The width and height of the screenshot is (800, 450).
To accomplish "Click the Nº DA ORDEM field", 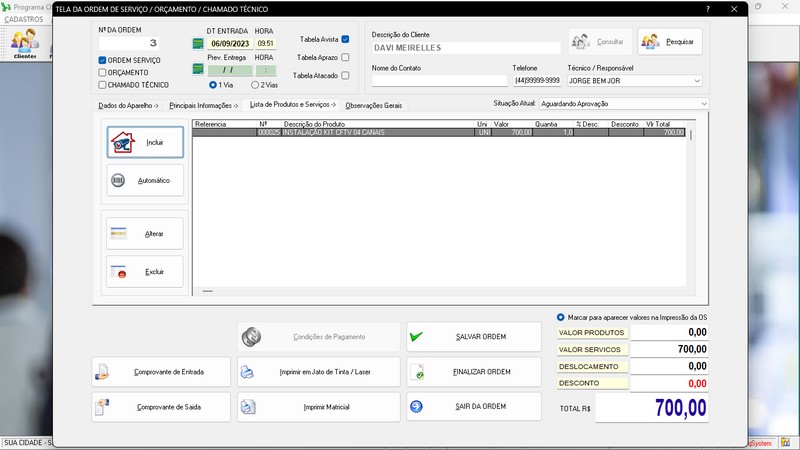I will click(x=129, y=43).
